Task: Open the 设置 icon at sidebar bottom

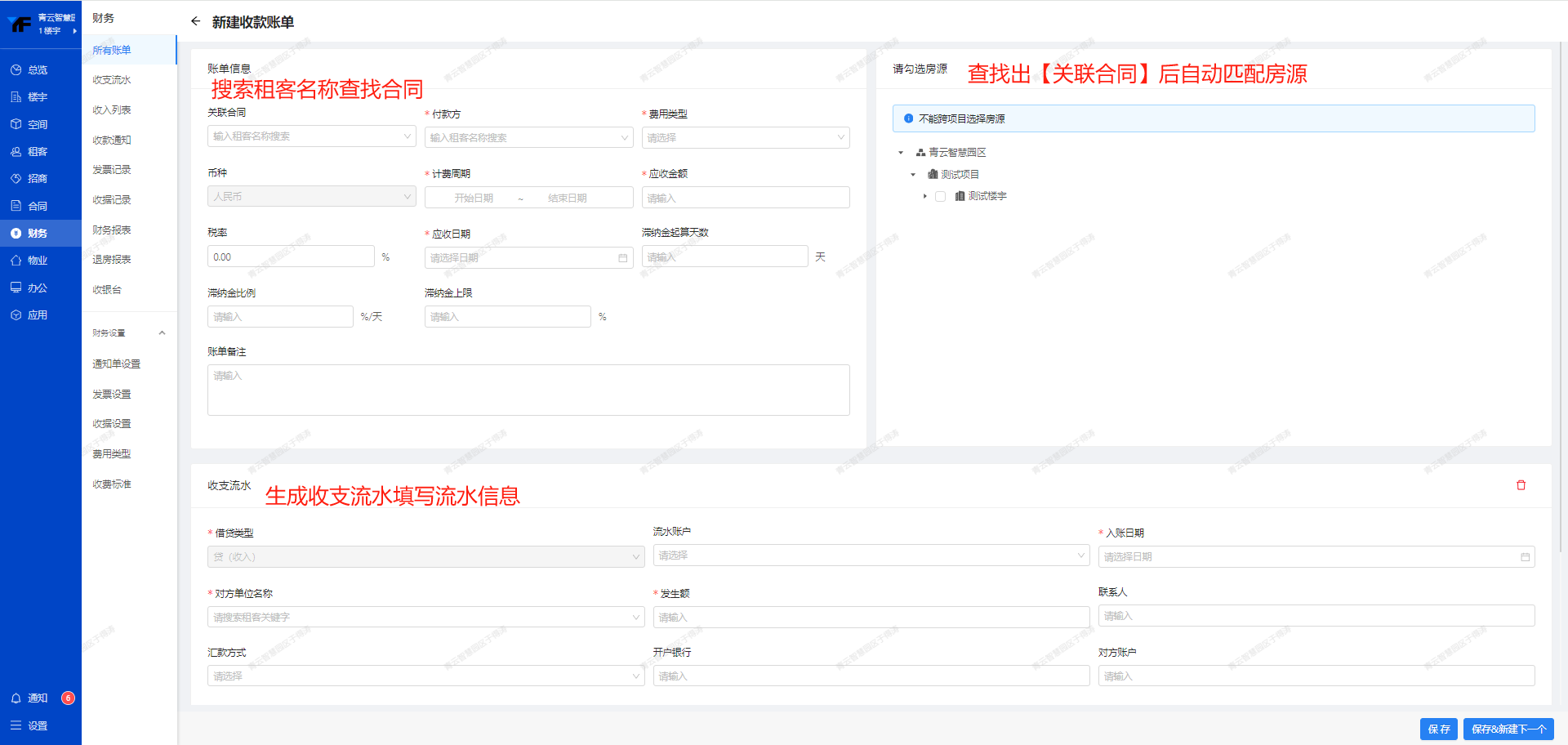Action: click(16, 725)
